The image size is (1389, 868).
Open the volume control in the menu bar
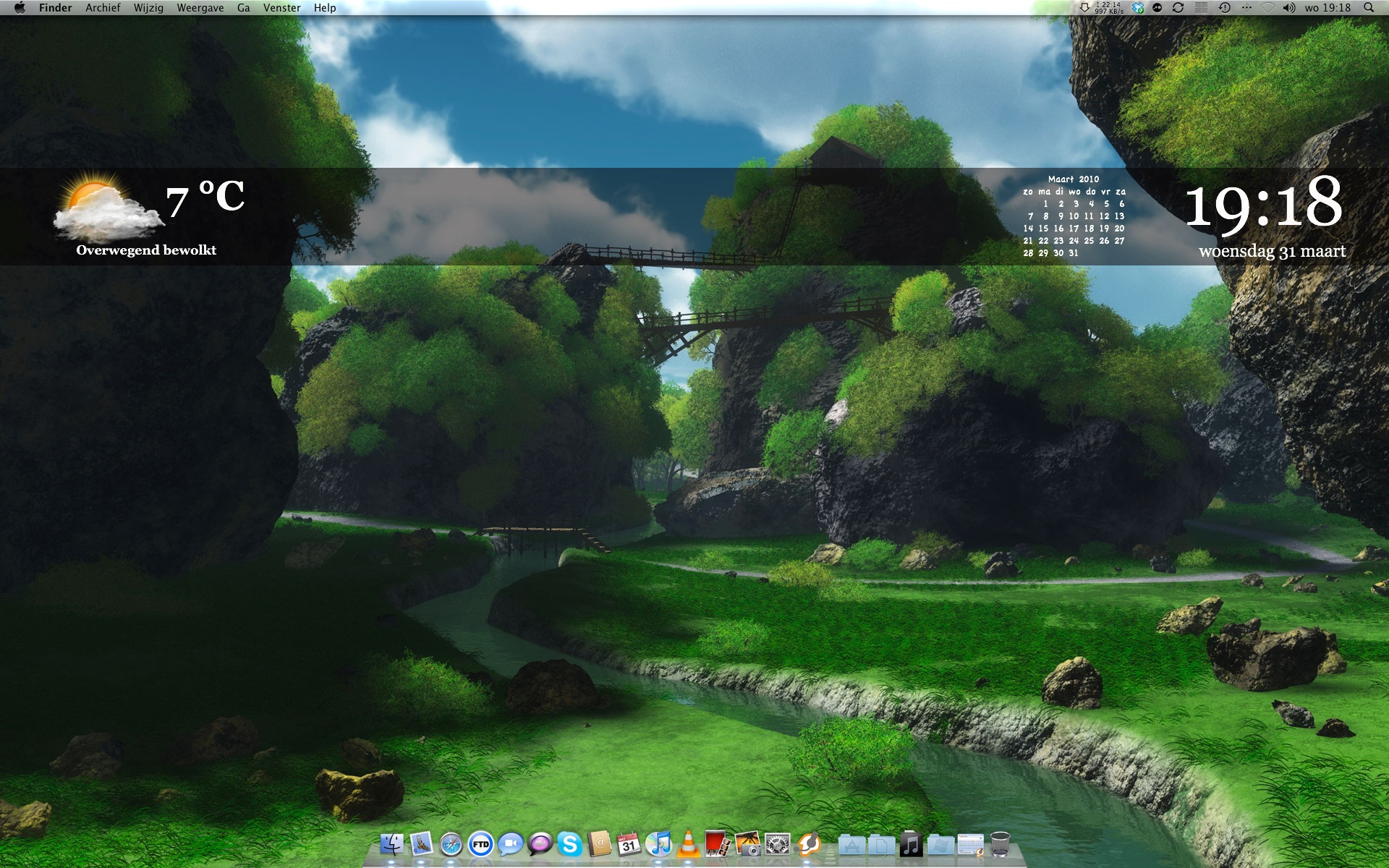point(1288,8)
